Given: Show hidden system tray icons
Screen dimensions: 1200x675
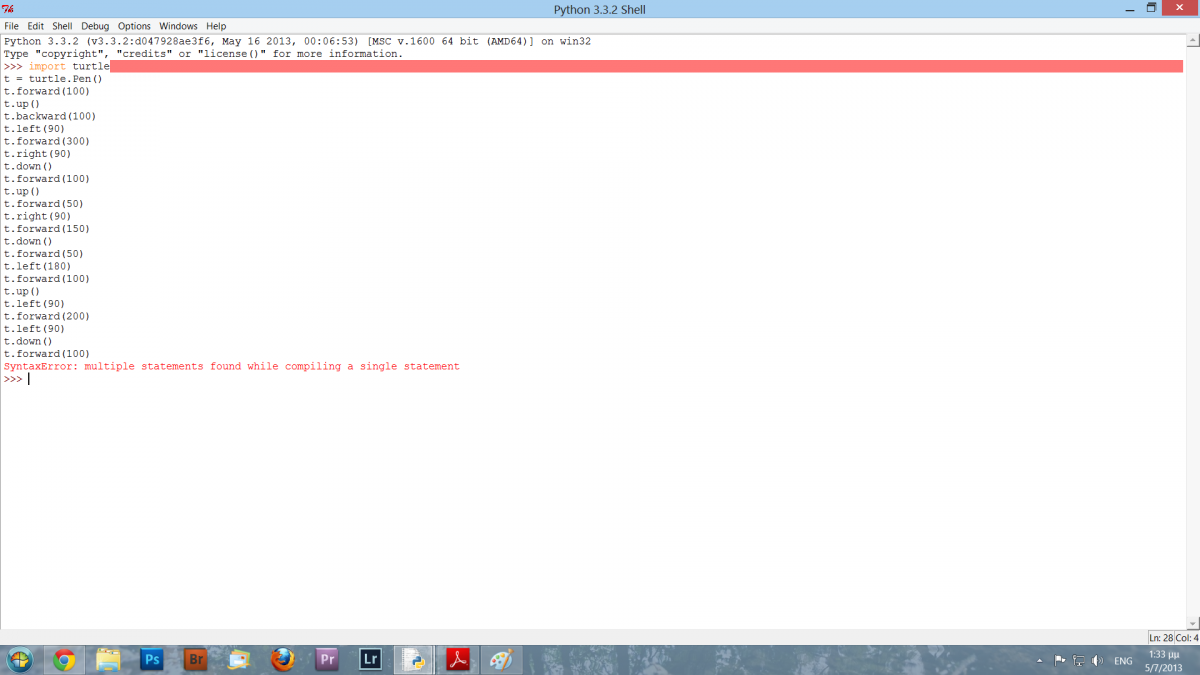Looking at the screenshot, I should 1039,661.
